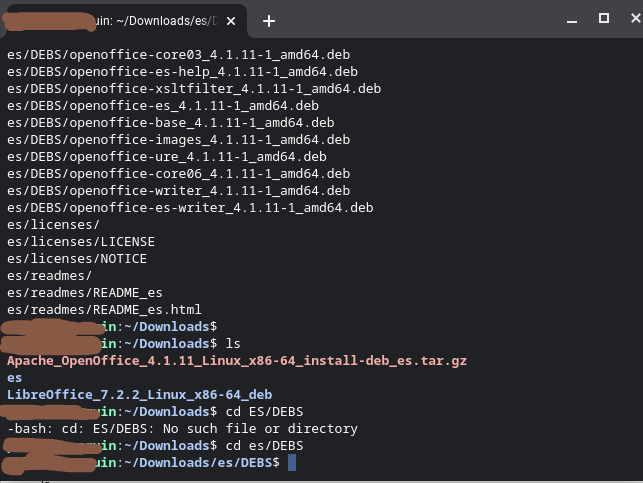Click the es/licenses/LICENSE line
Image resolution: width=643 pixels, height=483 pixels.
click(x=81, y=242)
